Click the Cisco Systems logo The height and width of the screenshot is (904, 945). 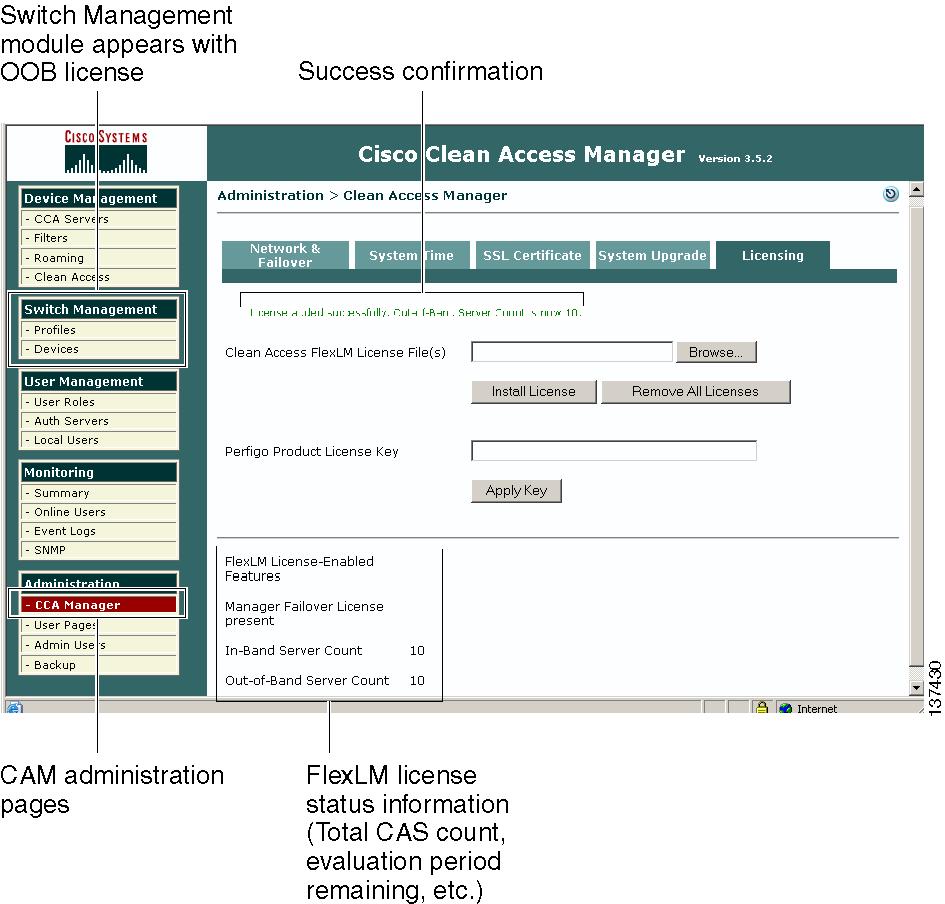(105, 151)
